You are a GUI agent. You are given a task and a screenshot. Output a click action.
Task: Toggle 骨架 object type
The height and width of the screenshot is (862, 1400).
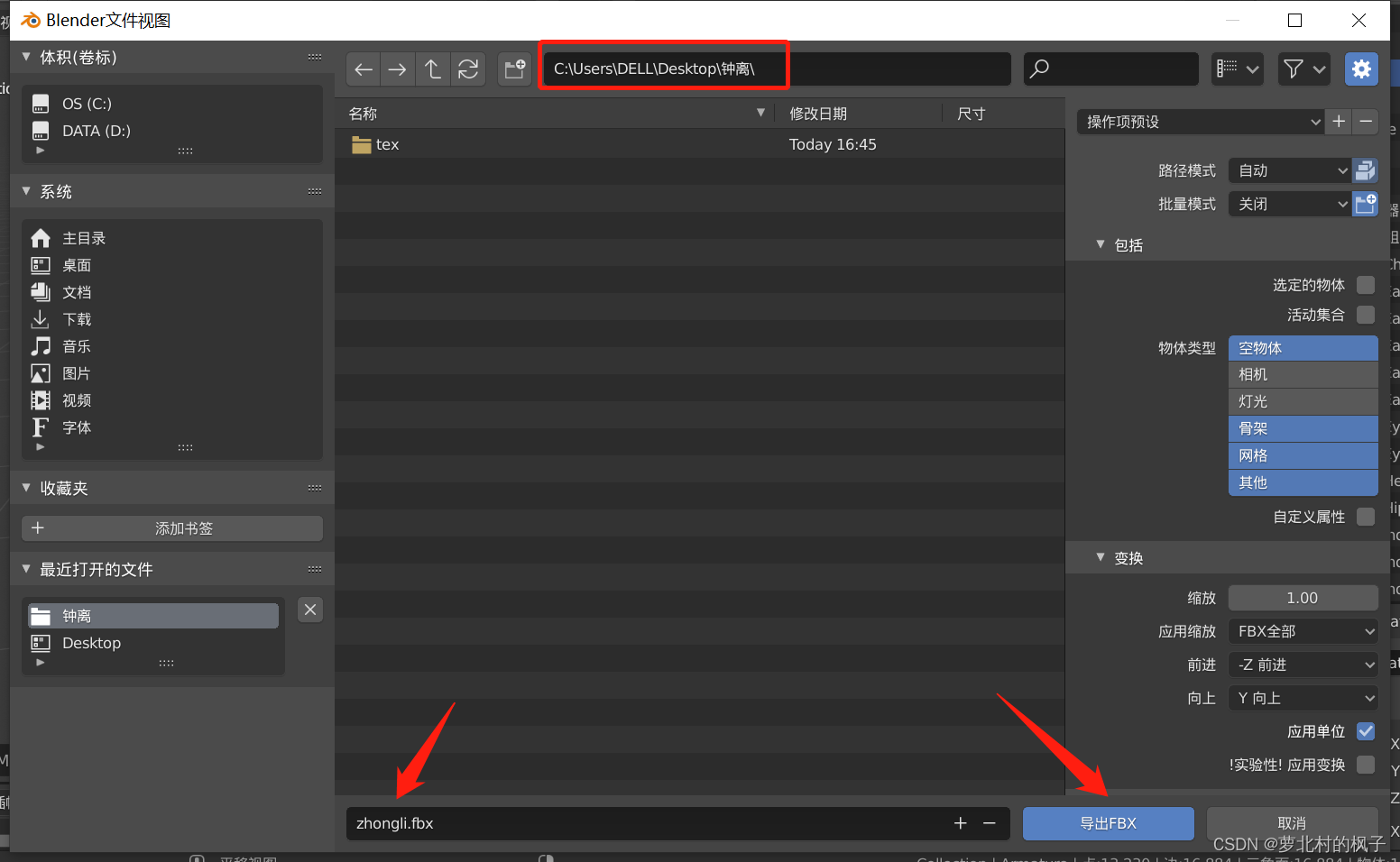(x=1303, y=428)
